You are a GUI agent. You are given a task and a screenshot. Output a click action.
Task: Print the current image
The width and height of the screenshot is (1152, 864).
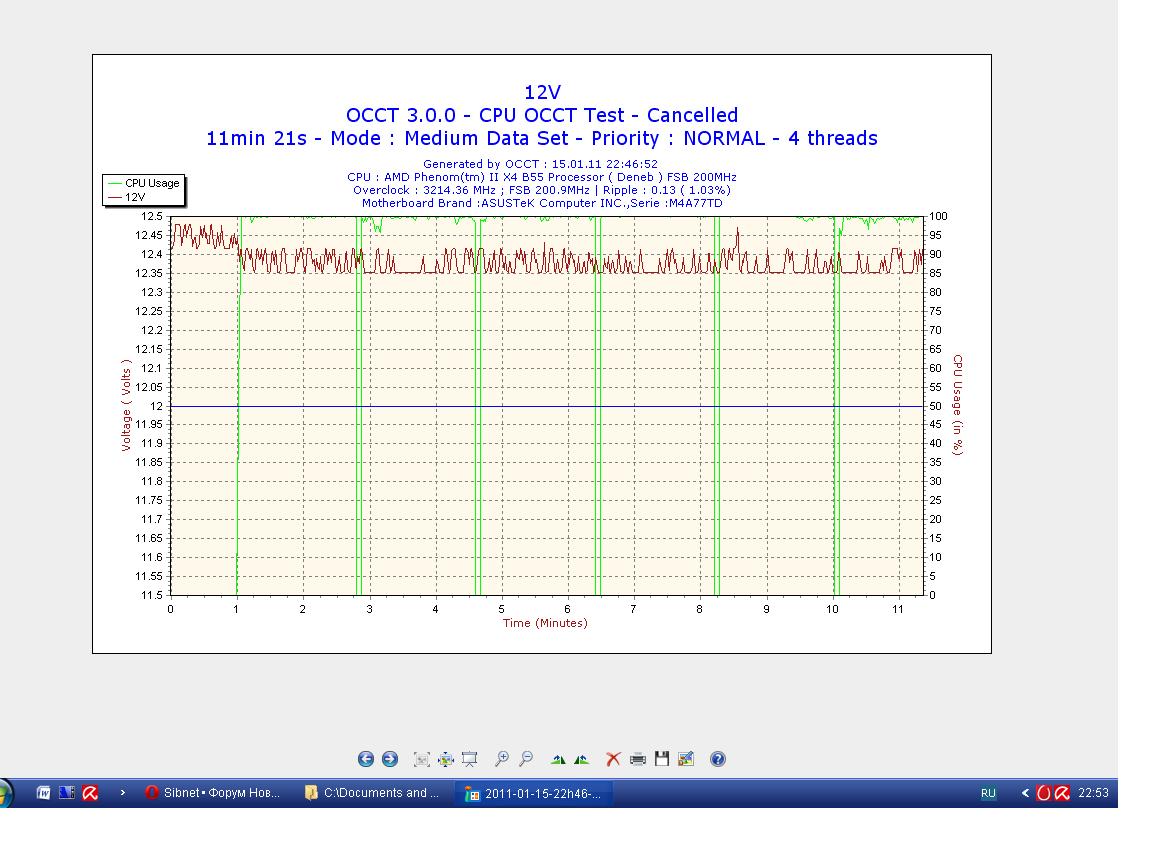point(638,759)
